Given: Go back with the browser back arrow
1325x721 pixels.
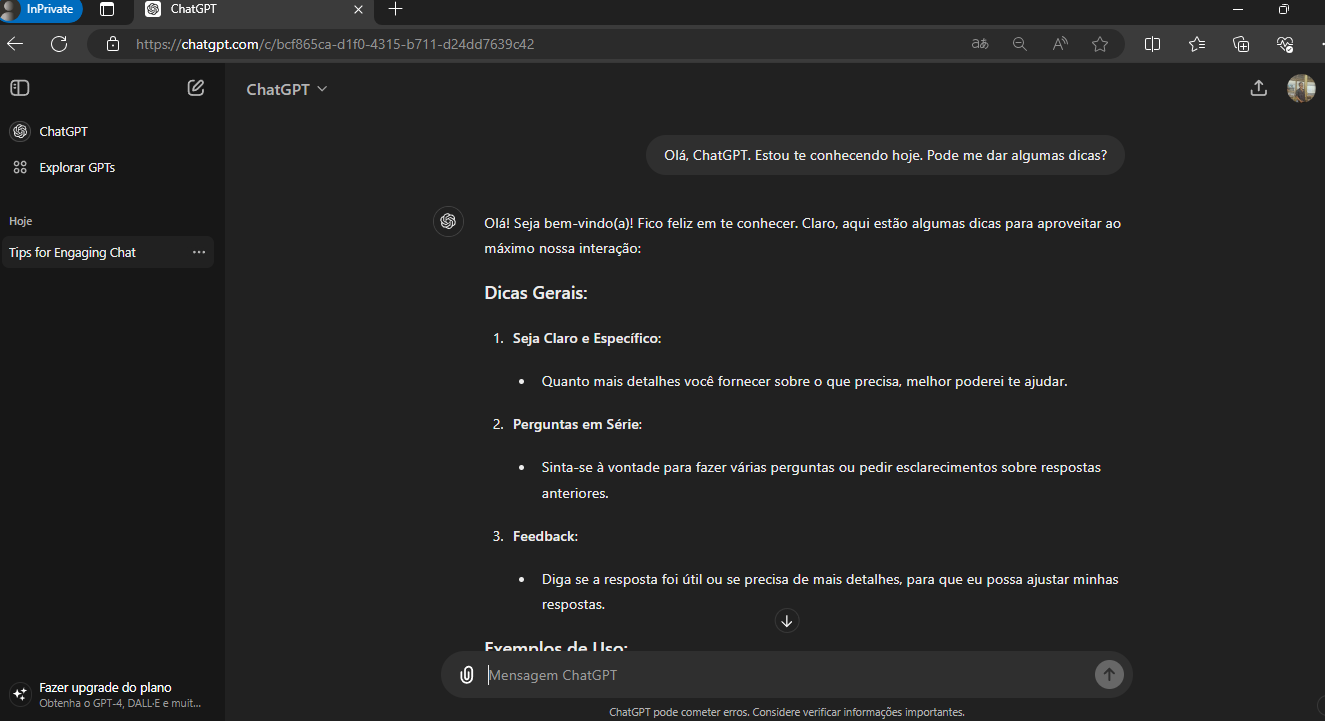Looking at the screenshot, I should (x=16, y=44).
